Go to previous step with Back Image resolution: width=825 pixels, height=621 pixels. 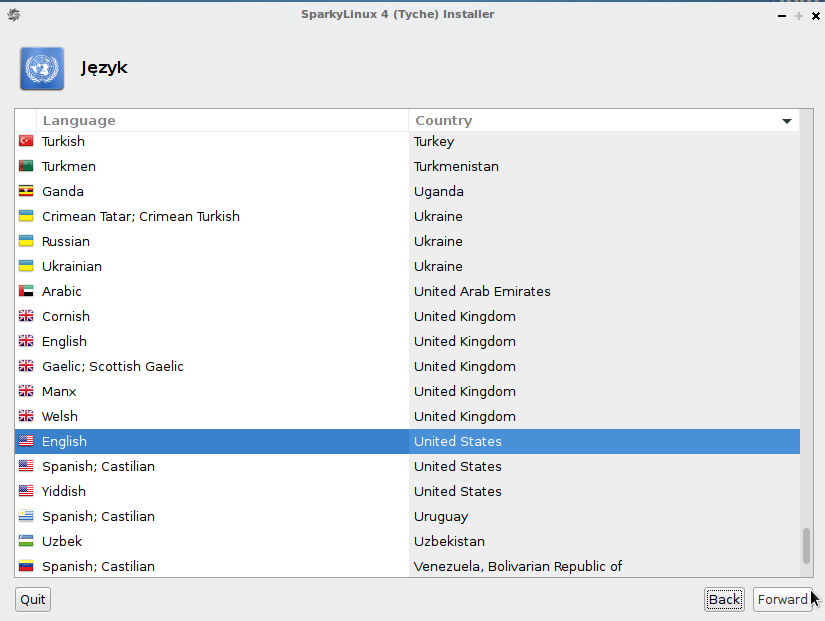(724, 599)
